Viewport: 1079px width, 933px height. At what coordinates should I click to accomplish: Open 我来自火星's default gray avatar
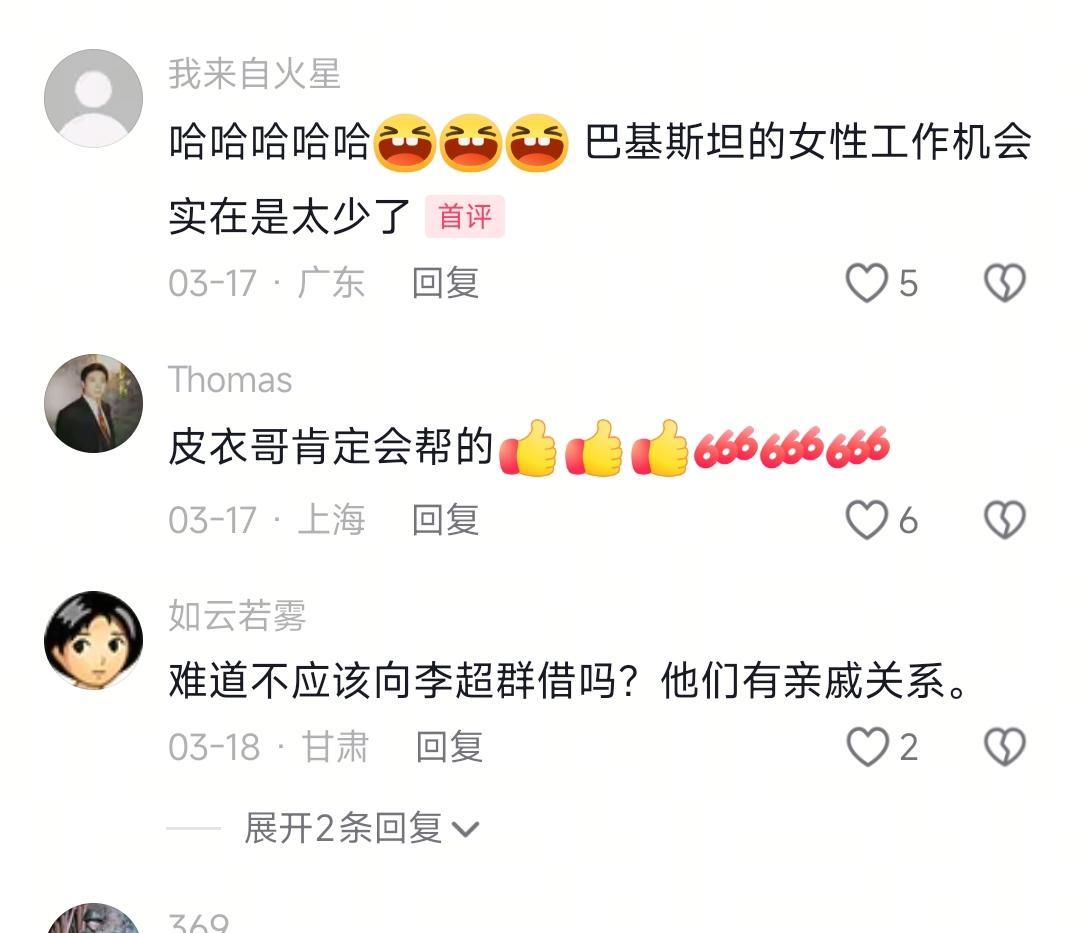(94, 98)
